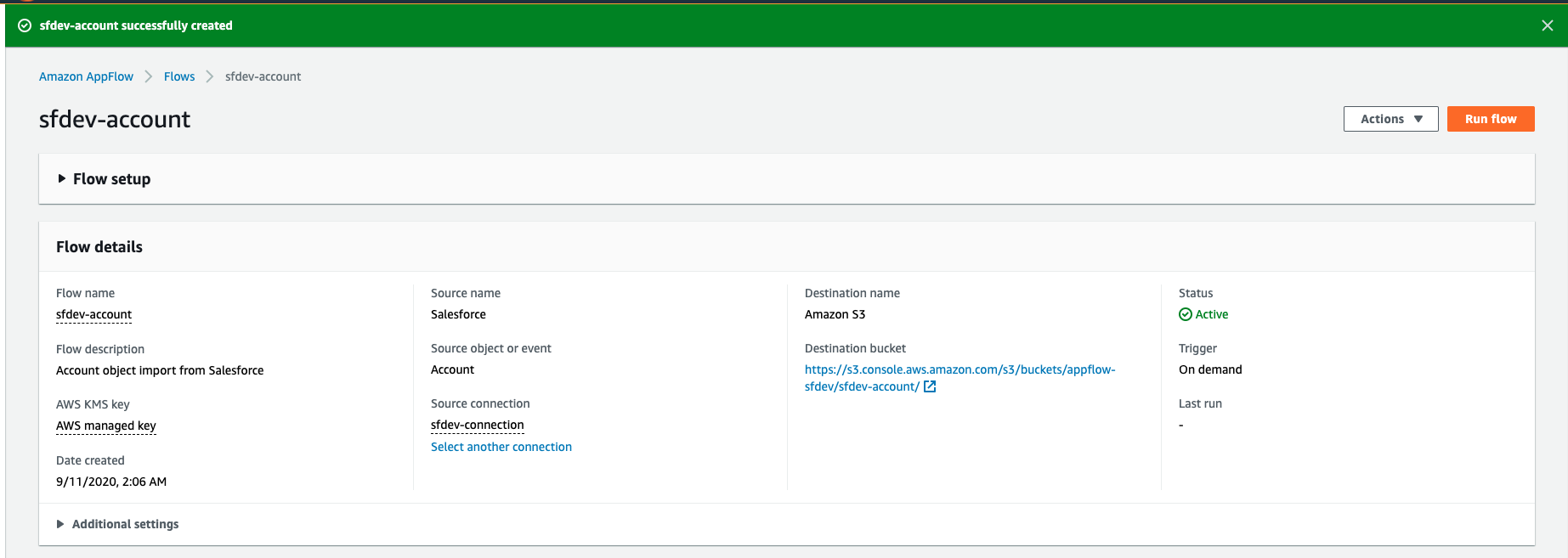Click the 'Flow details' section heading

pyautogui.click(x=99, y=247)
